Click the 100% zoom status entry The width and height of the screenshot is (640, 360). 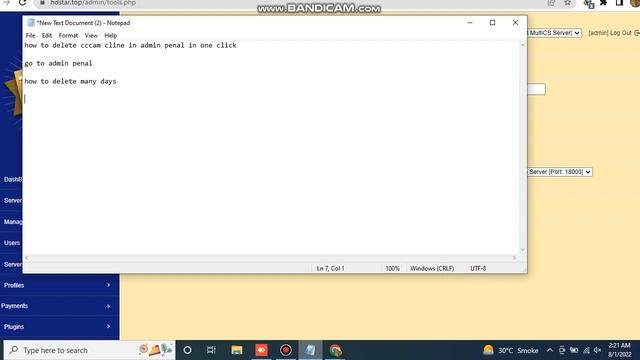click(x=393, y=268)
